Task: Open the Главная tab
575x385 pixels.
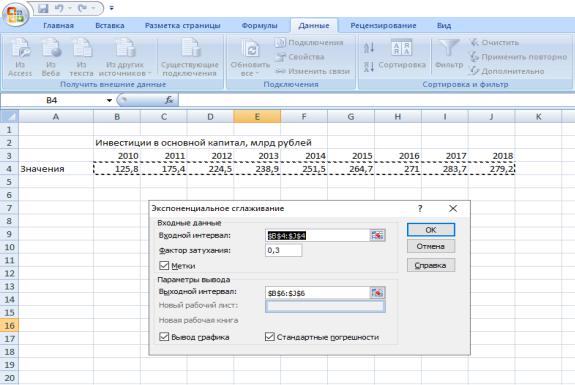Action: (58, 26)
